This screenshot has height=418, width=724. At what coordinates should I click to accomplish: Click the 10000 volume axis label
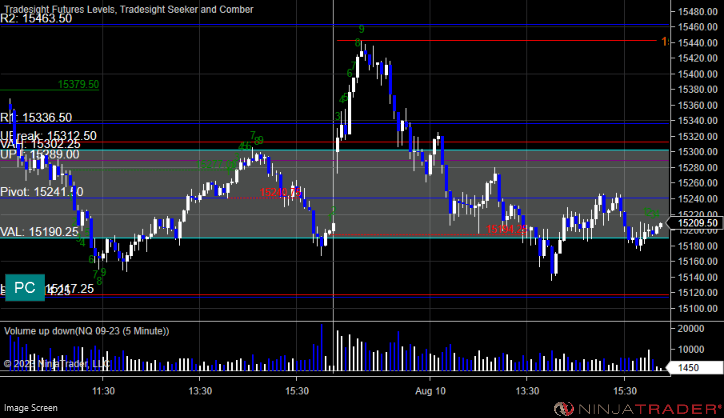[x=691, y=350]
